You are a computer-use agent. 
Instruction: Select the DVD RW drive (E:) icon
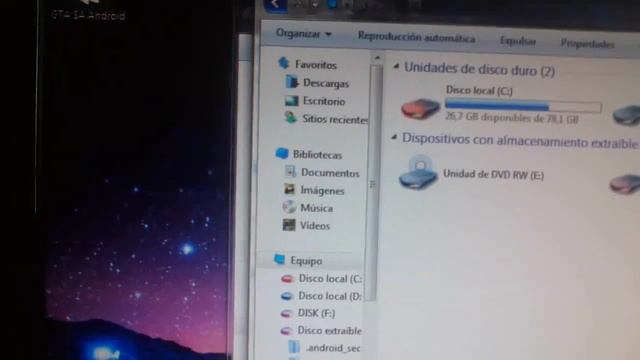click(418, 172)
